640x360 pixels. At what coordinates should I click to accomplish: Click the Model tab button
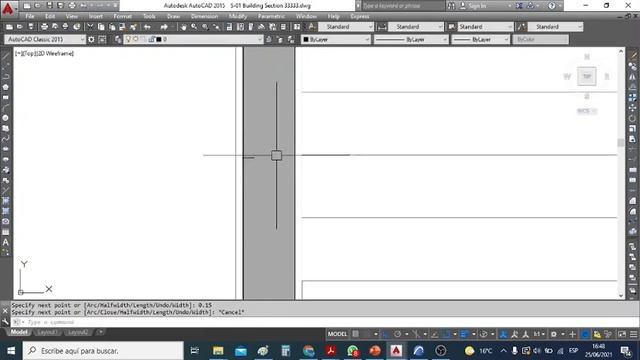tap(19, 332)
